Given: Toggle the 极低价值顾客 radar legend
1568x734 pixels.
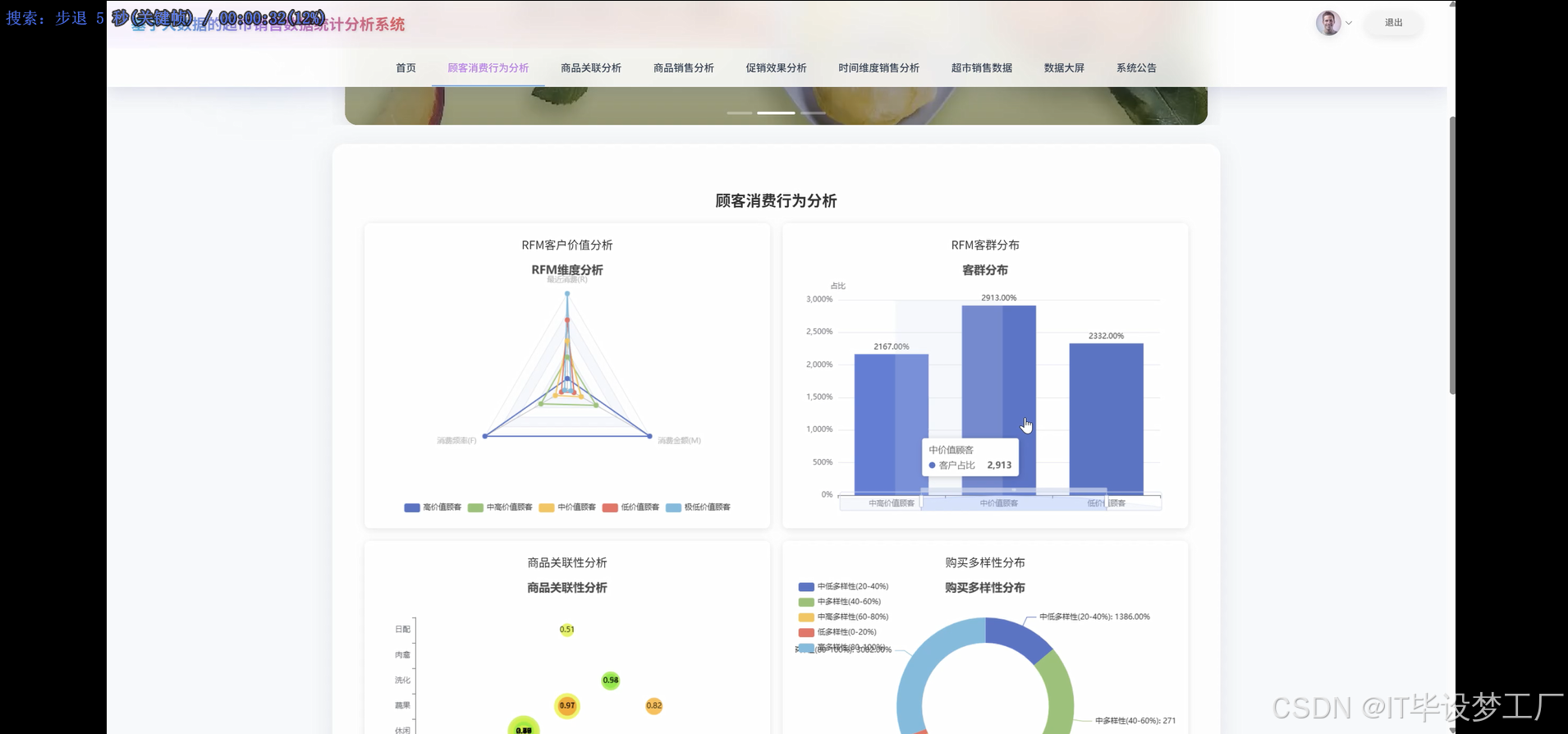Looking at the screenshot, I should pos(698,507).
